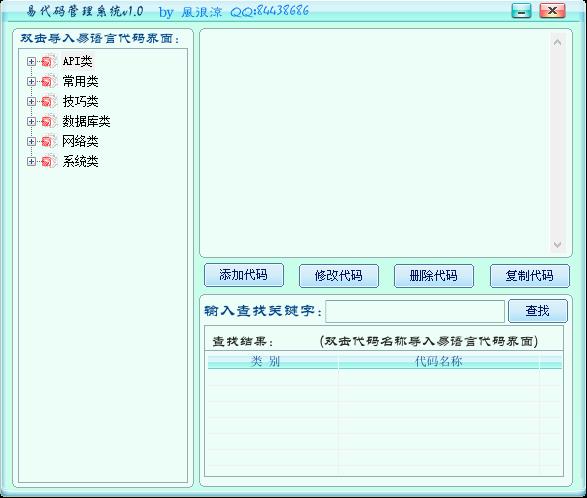
Task: Click the 代码名称 column header
Action: click(438, 362)
